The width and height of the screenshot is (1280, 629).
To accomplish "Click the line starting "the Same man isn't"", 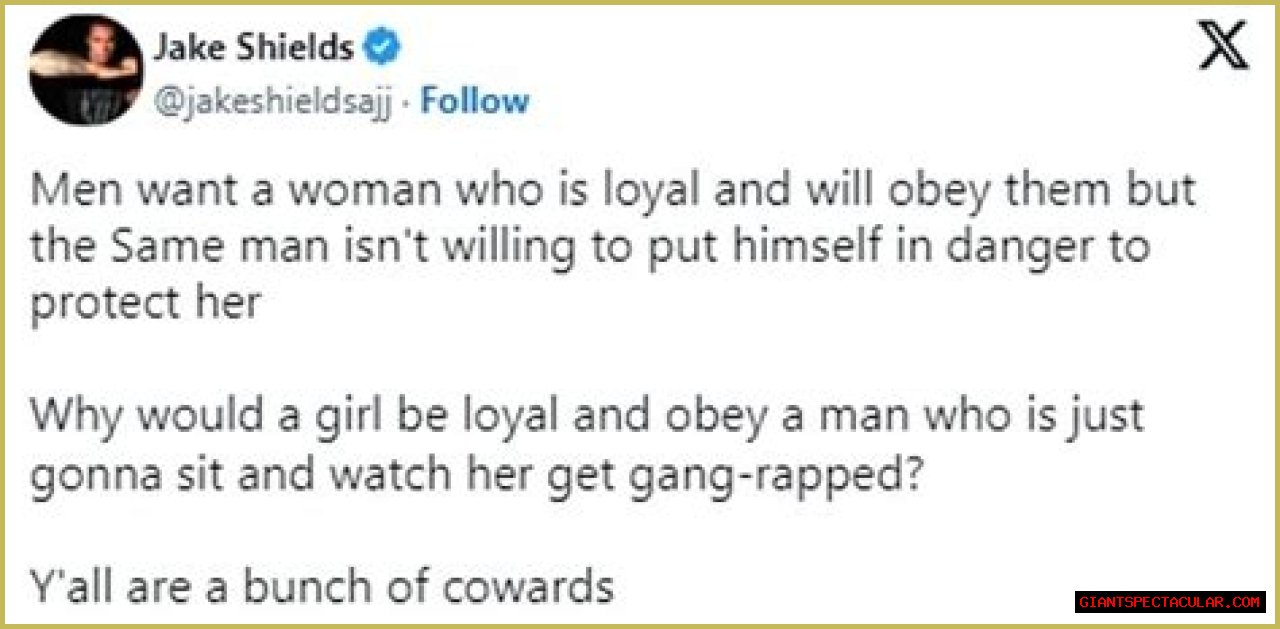I will 589,249.
